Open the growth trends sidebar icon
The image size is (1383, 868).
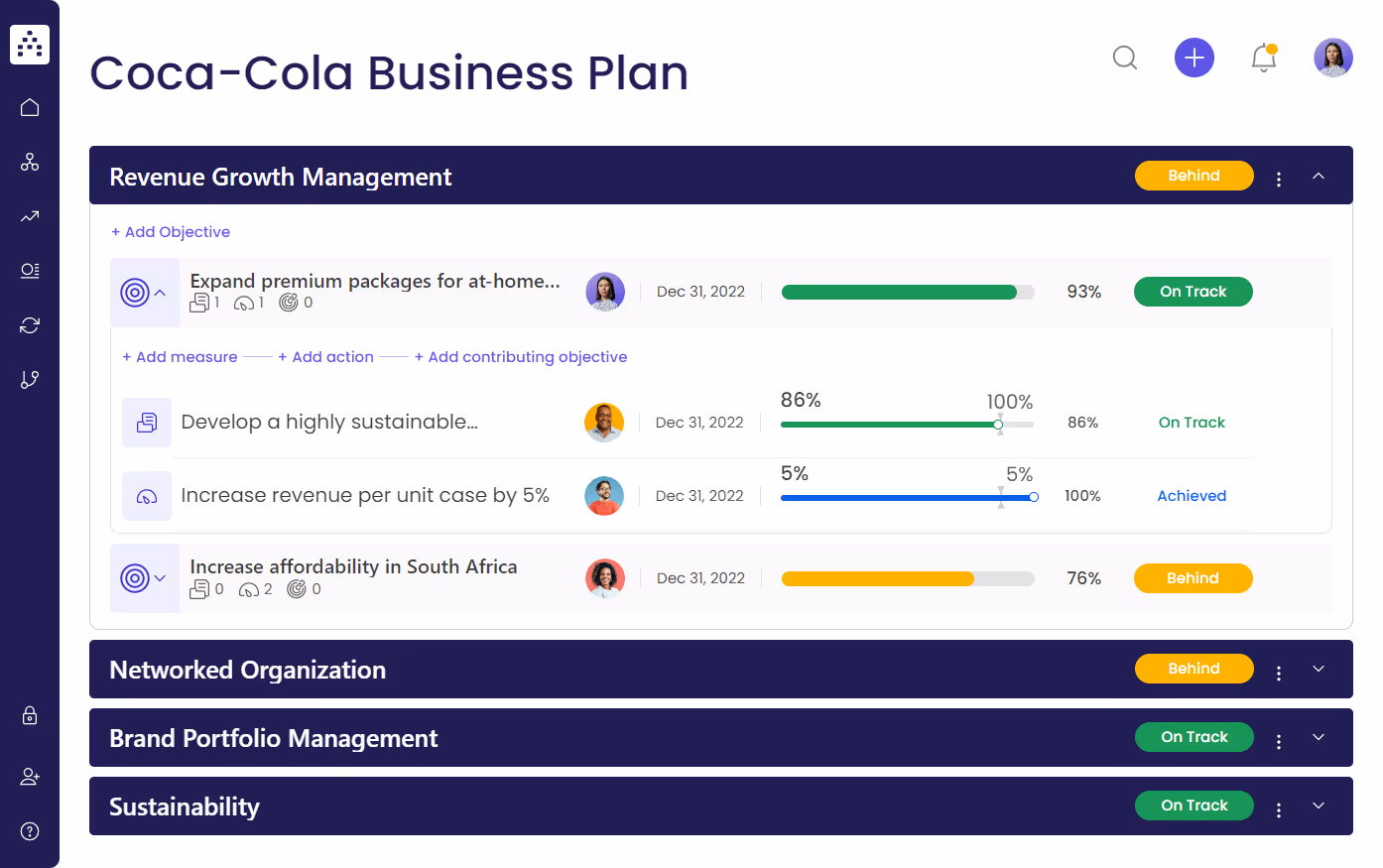pyautogui.click(x=30, y=216)
